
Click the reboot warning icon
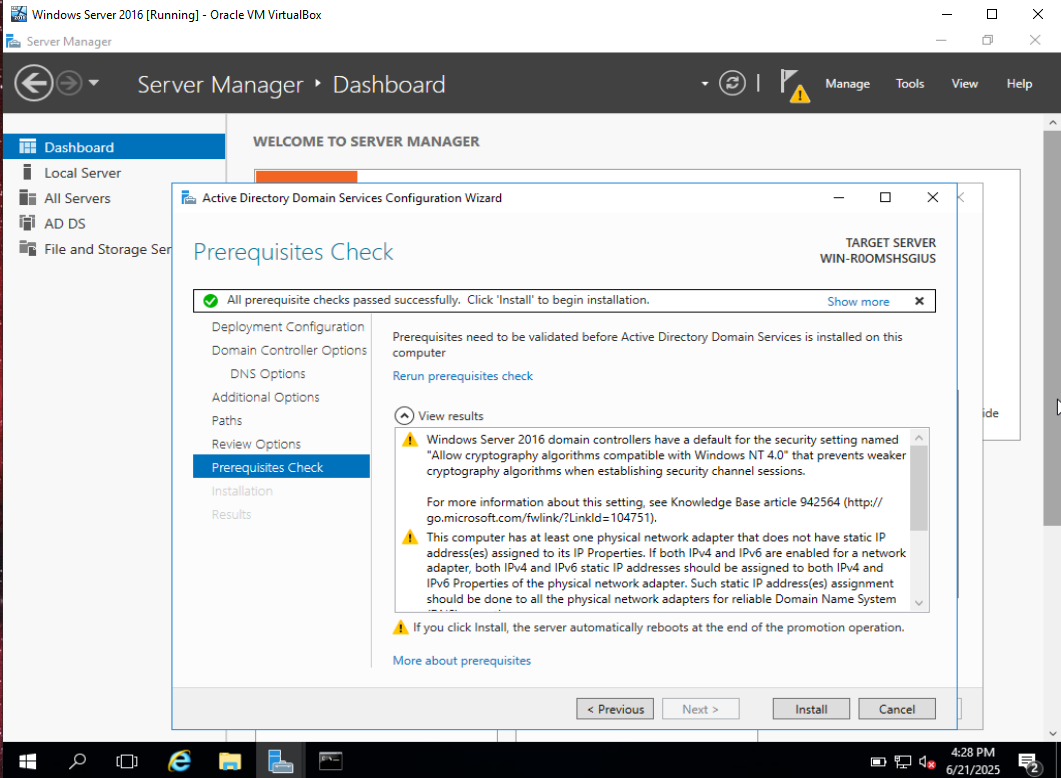(401, 627)
